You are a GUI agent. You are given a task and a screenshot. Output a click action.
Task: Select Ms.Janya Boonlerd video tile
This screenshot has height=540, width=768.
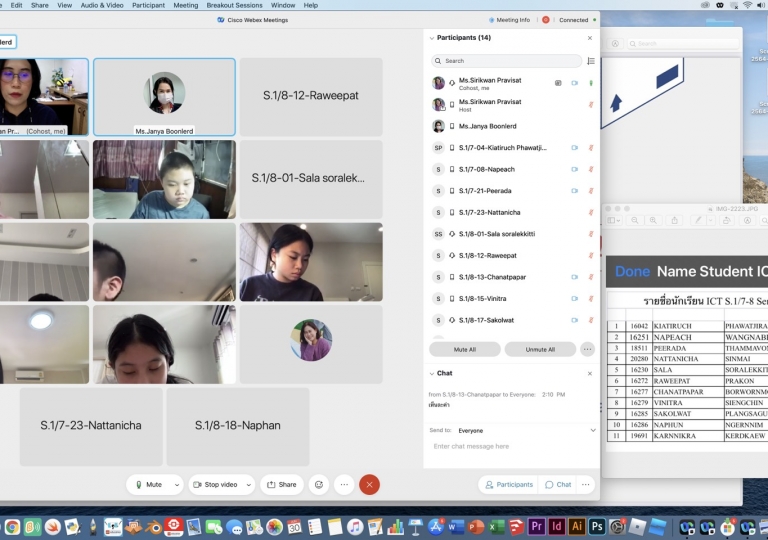click(164, 97)
